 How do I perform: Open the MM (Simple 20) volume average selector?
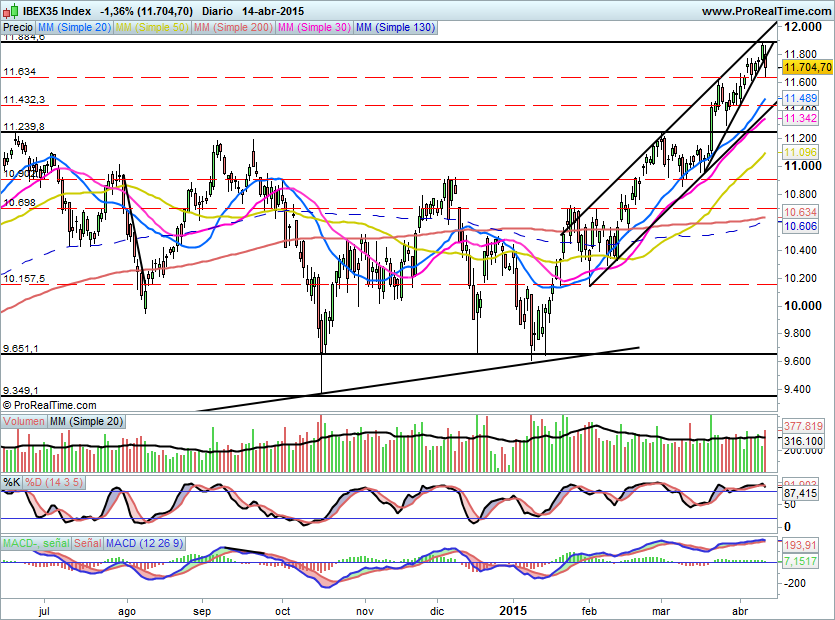coord(87,421)
